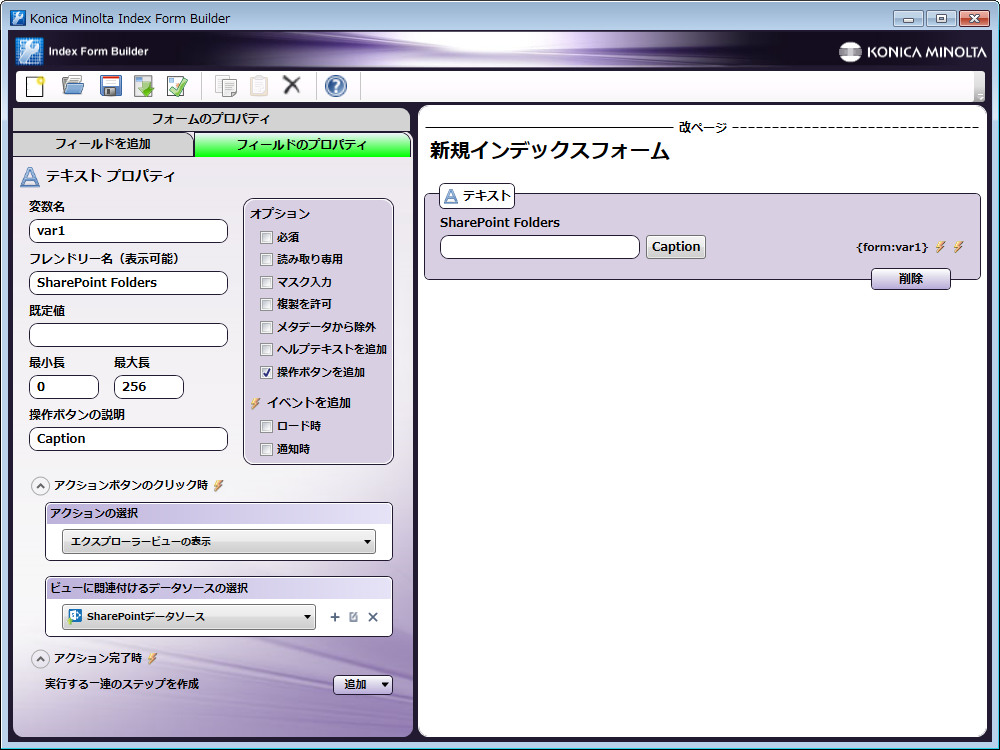Collapse the アクションボタンのクリック時 section
This screenshot has width=1000, height=750.
[41, 485]
